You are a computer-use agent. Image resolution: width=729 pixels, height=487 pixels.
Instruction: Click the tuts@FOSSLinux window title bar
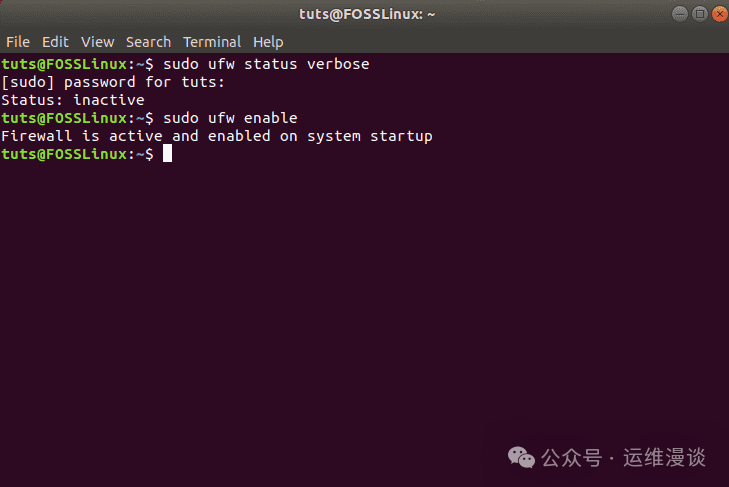click(363, 14)
